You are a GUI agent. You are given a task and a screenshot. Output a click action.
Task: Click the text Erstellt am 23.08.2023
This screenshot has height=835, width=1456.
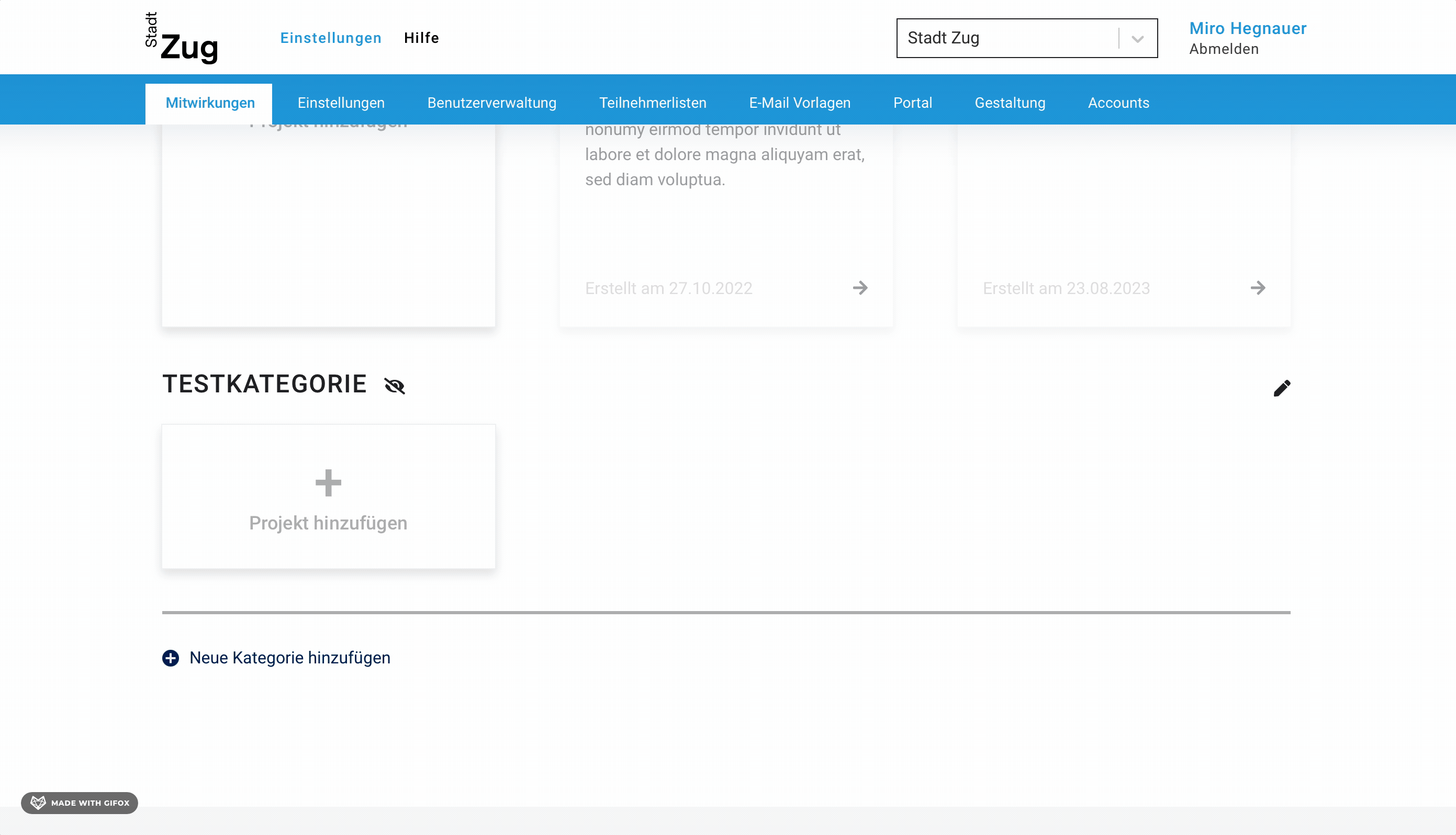coord(1067,288)
